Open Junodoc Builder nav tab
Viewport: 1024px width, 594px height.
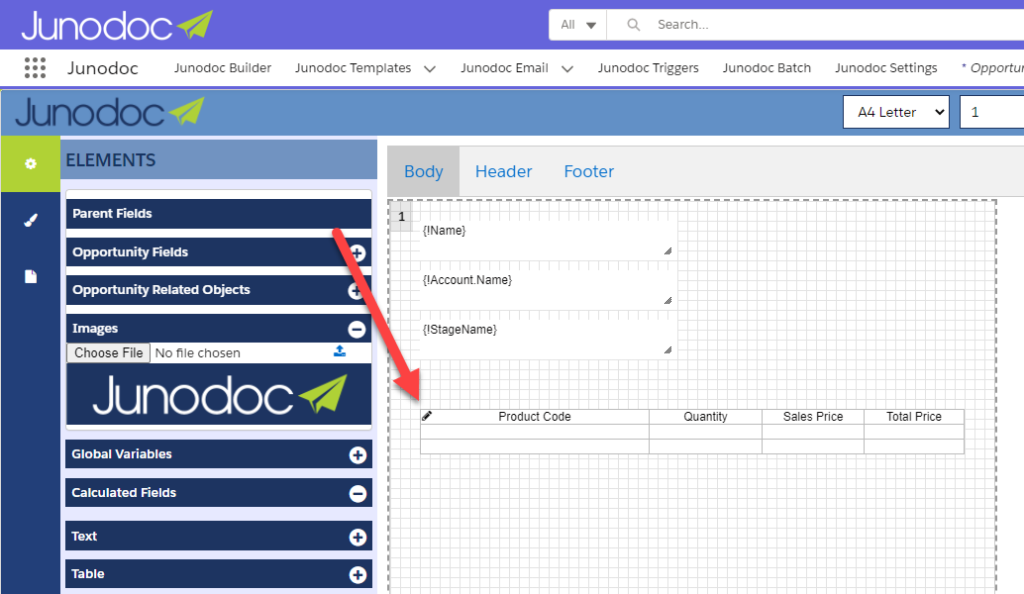(x=222, y=68)
